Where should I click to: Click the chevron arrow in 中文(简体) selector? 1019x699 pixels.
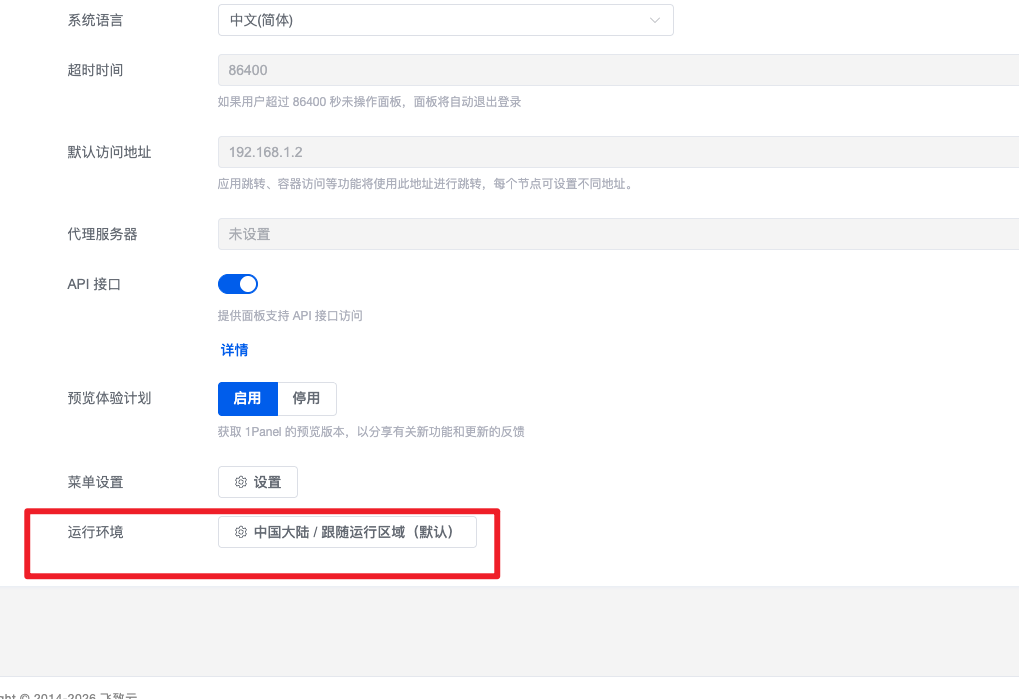tap(654, 20)
